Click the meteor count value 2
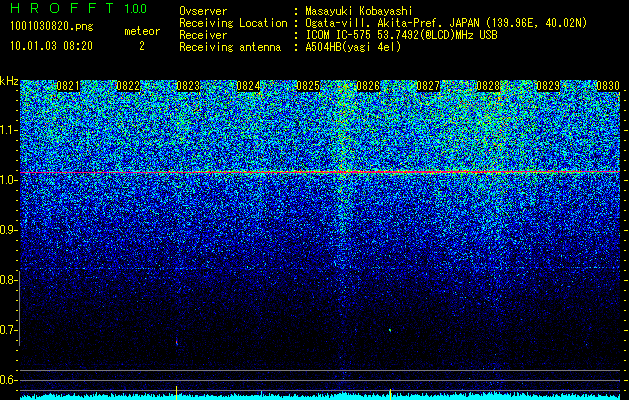629x400 pixels. click(142, 46)
